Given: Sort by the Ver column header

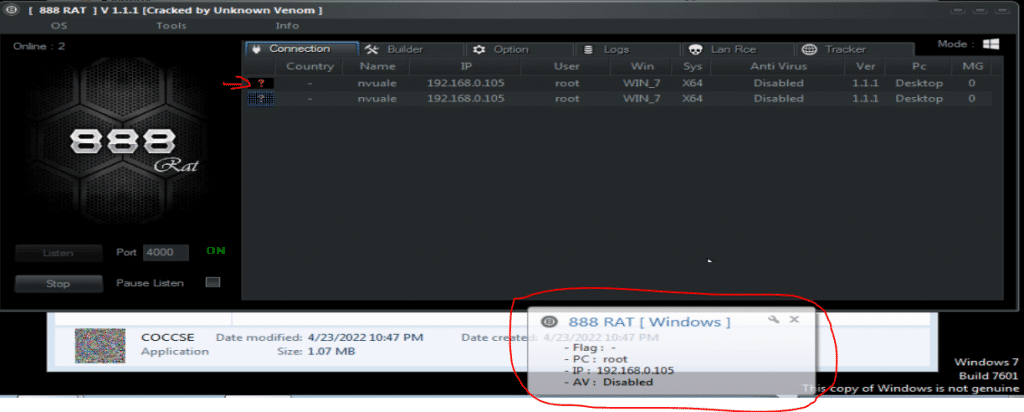Looking at the screenshot, I should [865, 66].
